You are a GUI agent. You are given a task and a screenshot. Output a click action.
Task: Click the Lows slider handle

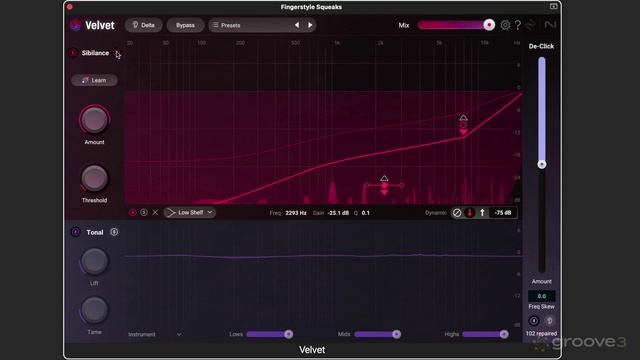tap(289, 334)
